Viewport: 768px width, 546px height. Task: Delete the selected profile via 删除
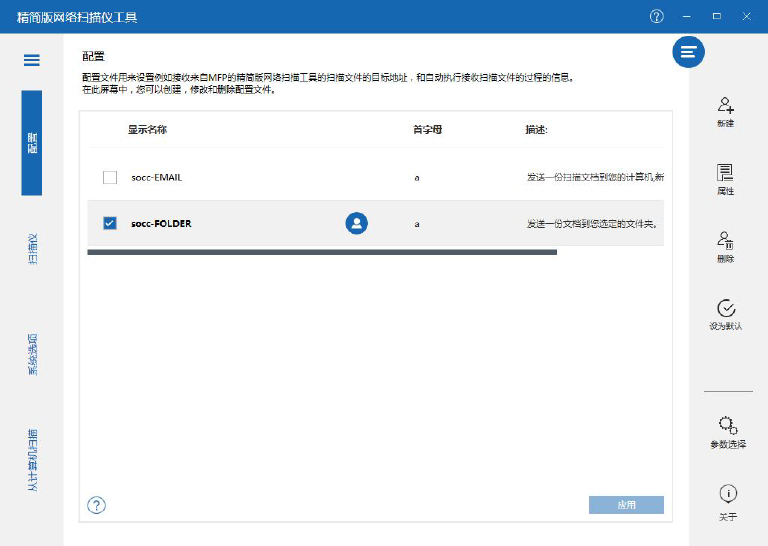coord(725,247)
